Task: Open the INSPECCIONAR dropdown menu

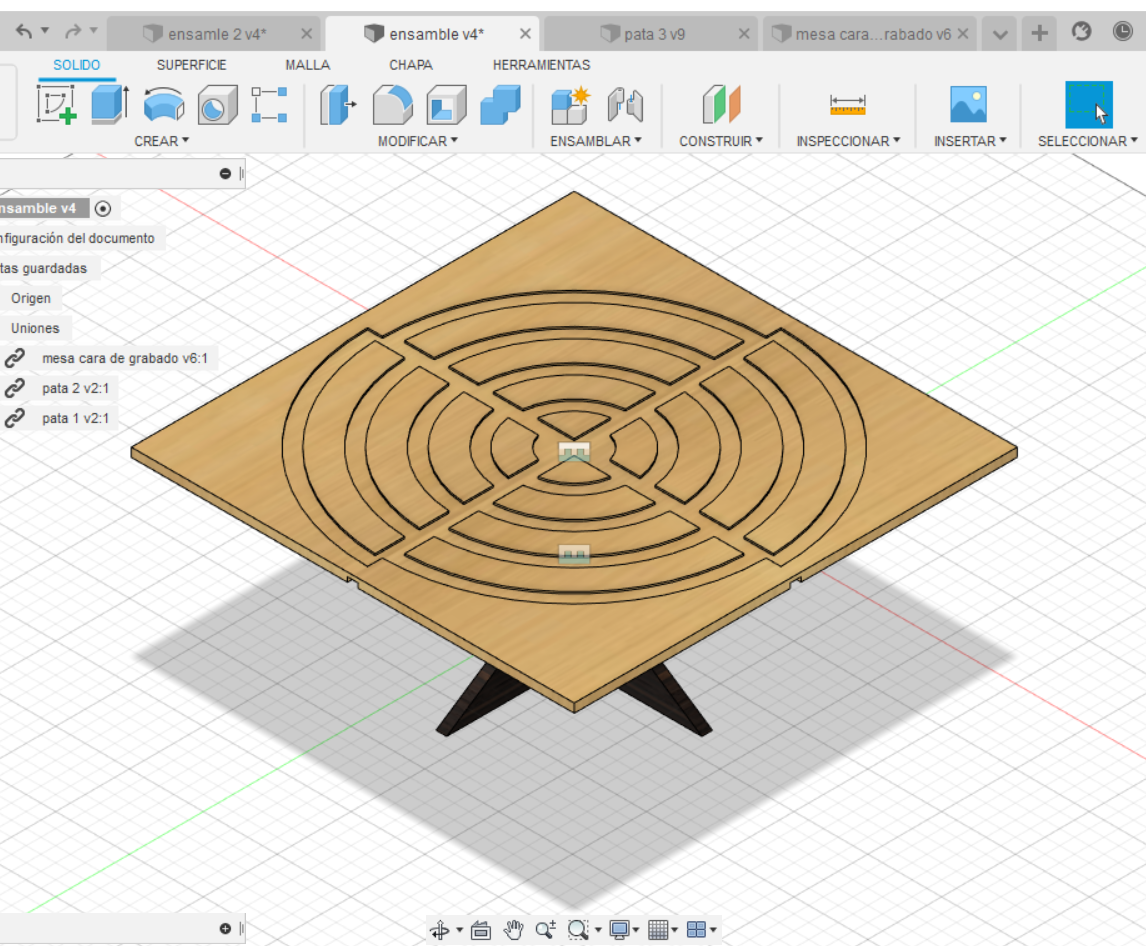Action: pyautogui.click(x=848, y=141)
